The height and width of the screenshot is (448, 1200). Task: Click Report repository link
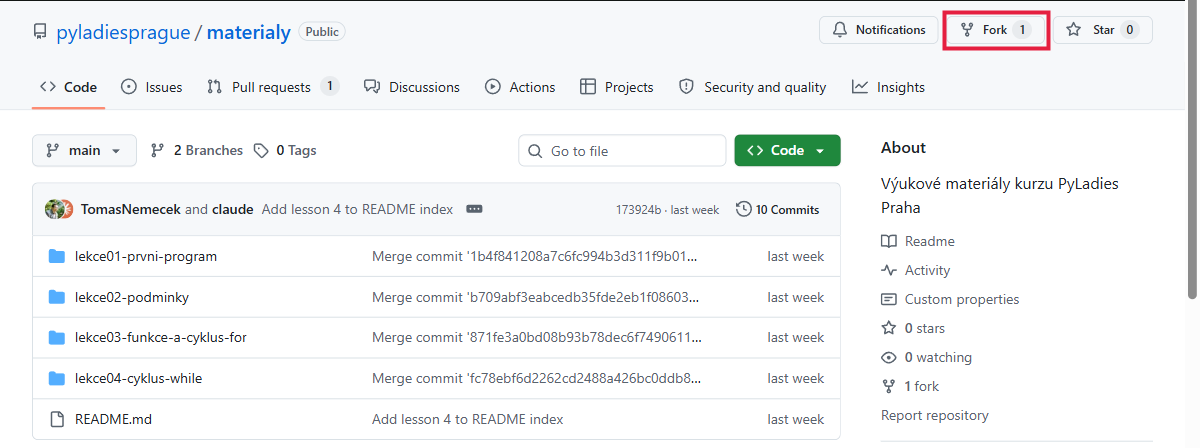[x=935, y=415]
